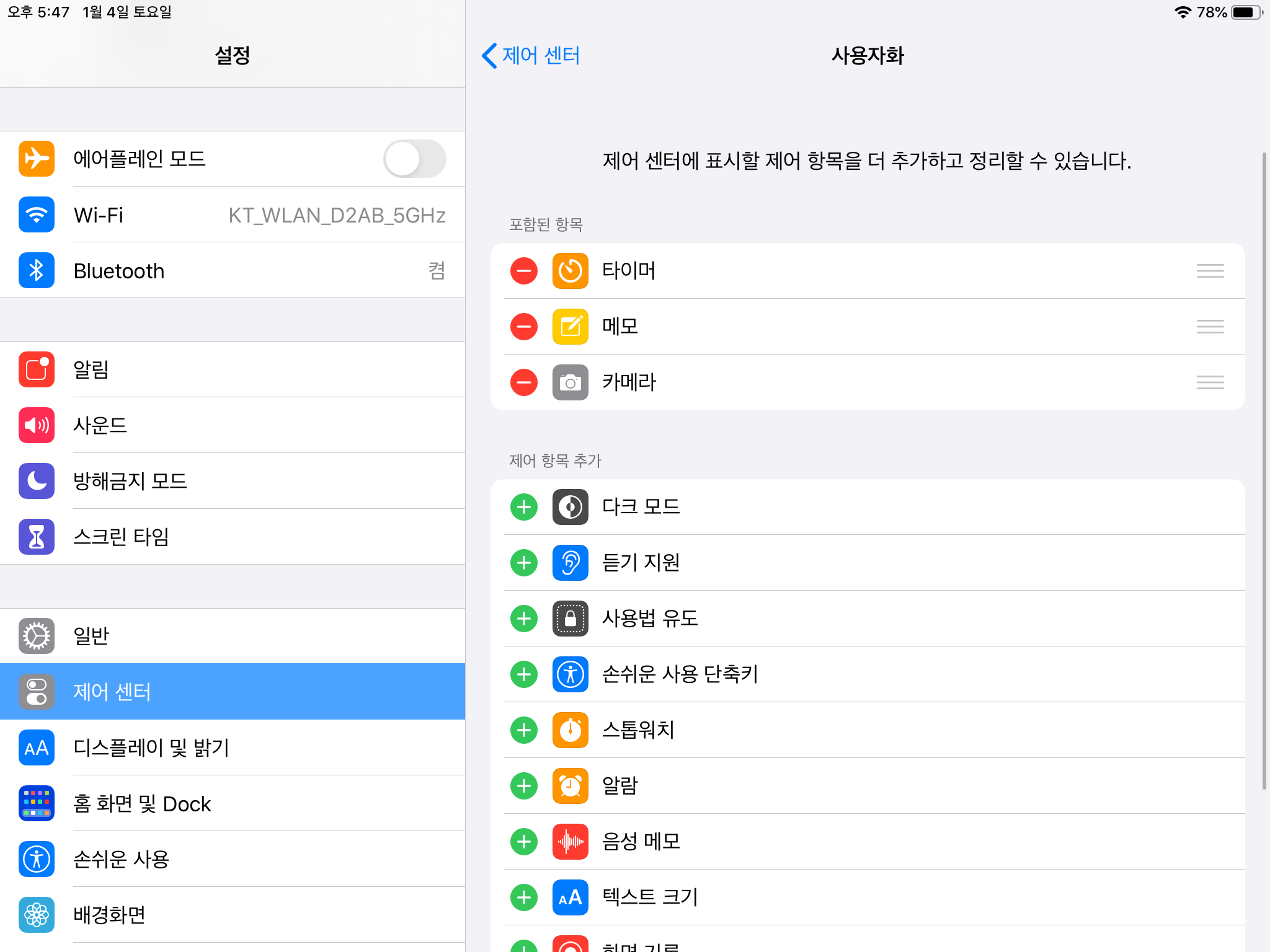Screen dimensions: 1270x952
Task: Grab the reorder handle for Camera (카메라)
Action: (1210, 382)
